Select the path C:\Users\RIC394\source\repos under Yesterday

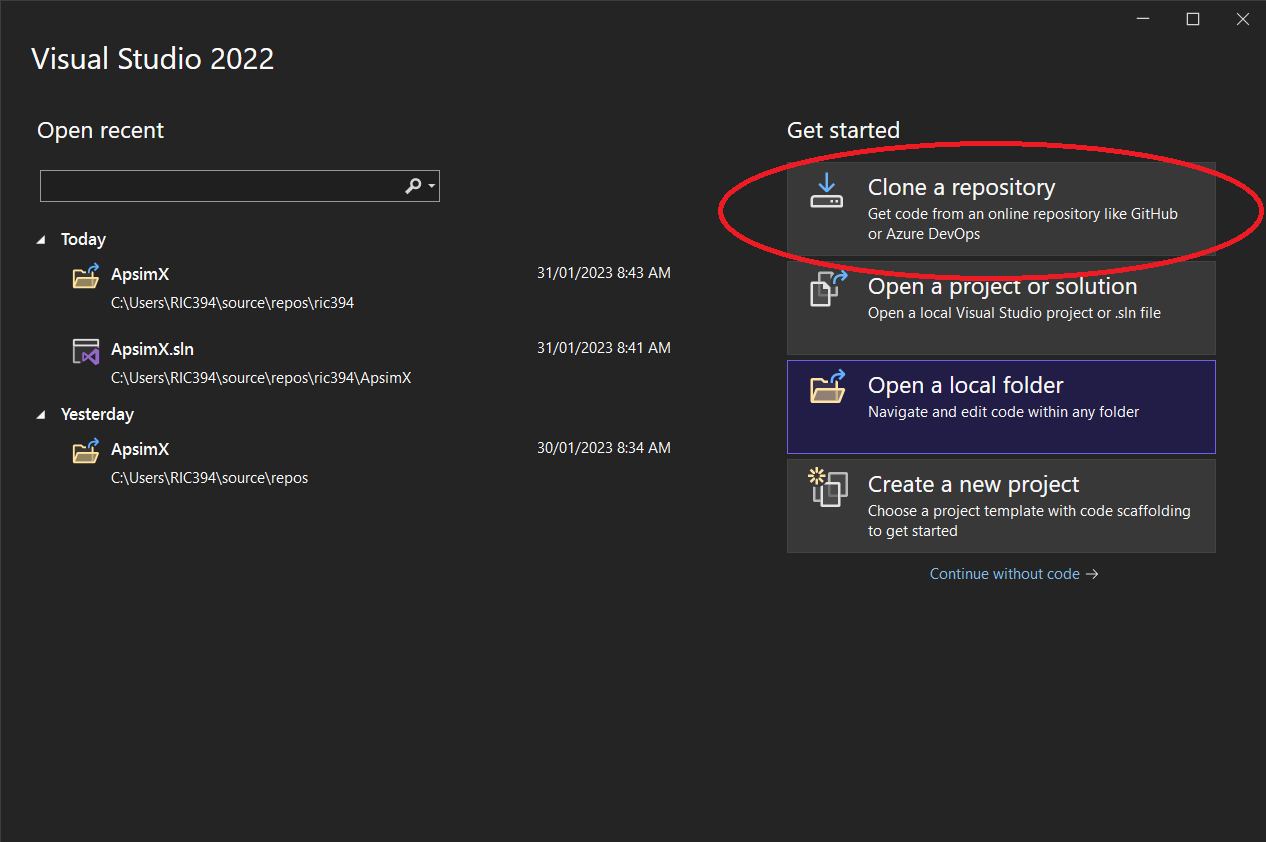(x=209, y=478)
